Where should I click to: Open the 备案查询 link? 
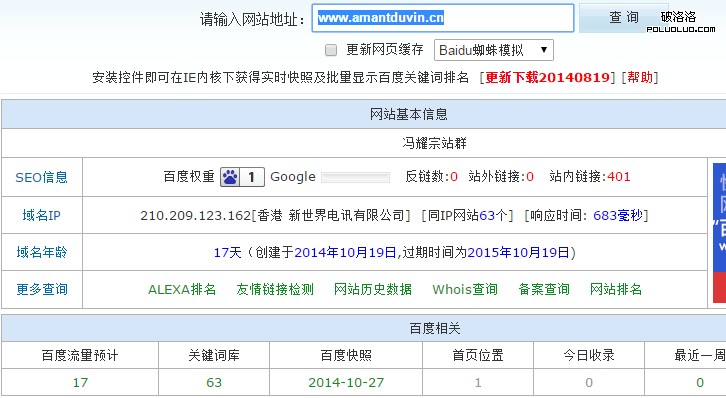[544, 290]
